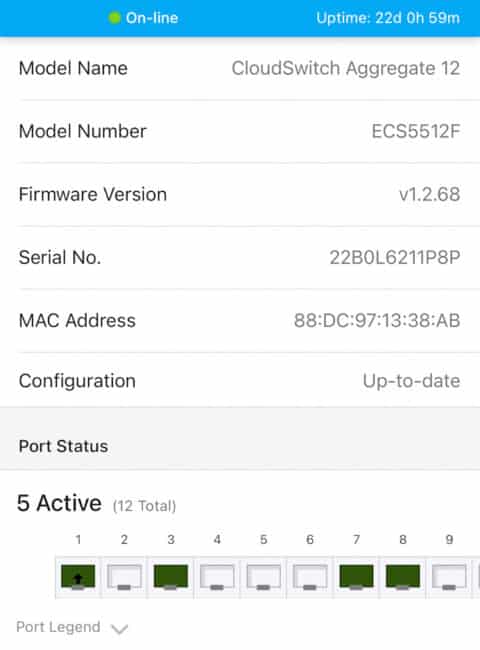This screenshot has width=480, height=650.
Task: Select inactive port 4 icon
Action: point(217,577)
